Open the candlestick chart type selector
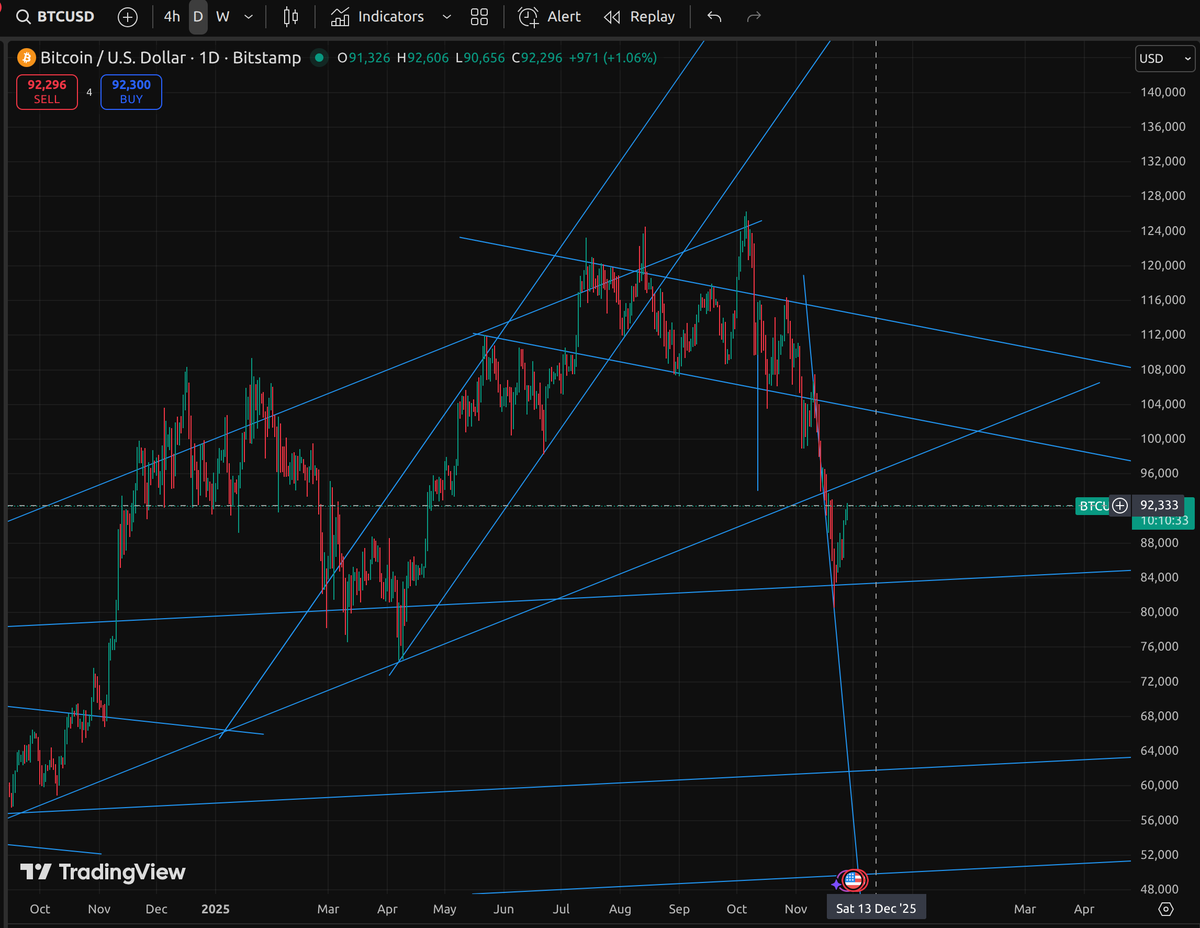The image size is (1200, 928). click(x=291, y=16)
